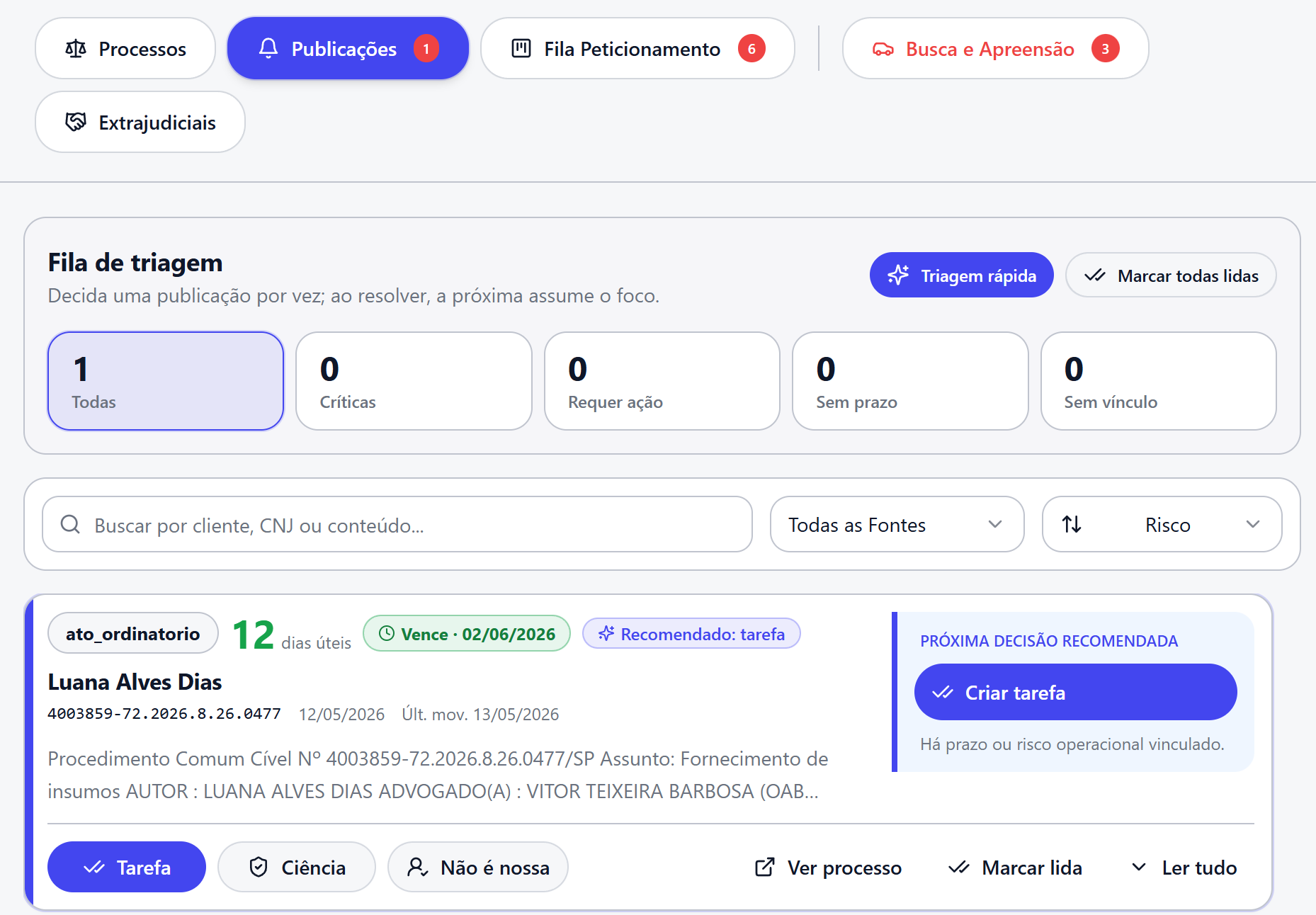Click Há prazo ou risco operacional text
Screen dimensions: 1316x915
click(1072, 744)
